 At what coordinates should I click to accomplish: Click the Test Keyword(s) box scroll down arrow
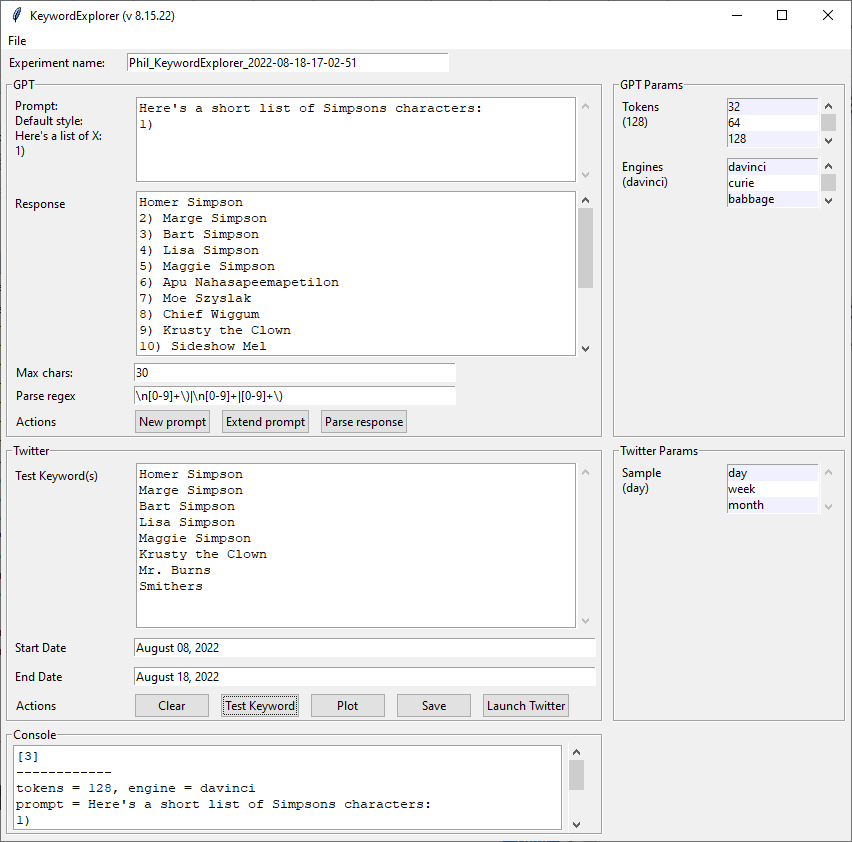(585, 620)
